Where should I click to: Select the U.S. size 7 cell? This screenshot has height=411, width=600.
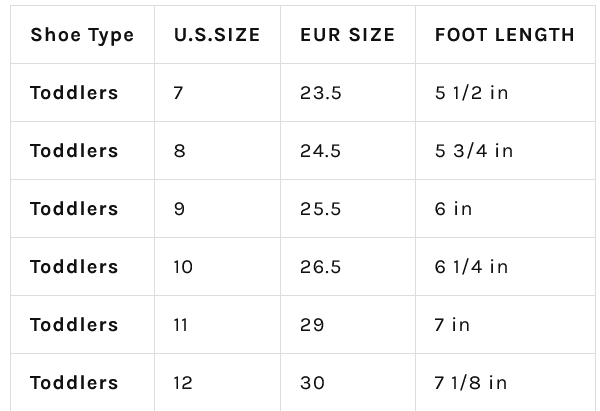(x=217, y=93)
